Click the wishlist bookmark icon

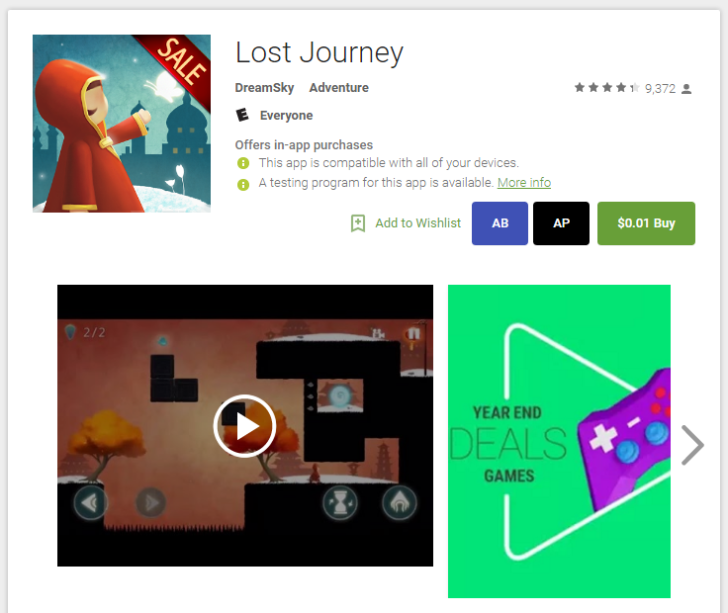[358, 223]
